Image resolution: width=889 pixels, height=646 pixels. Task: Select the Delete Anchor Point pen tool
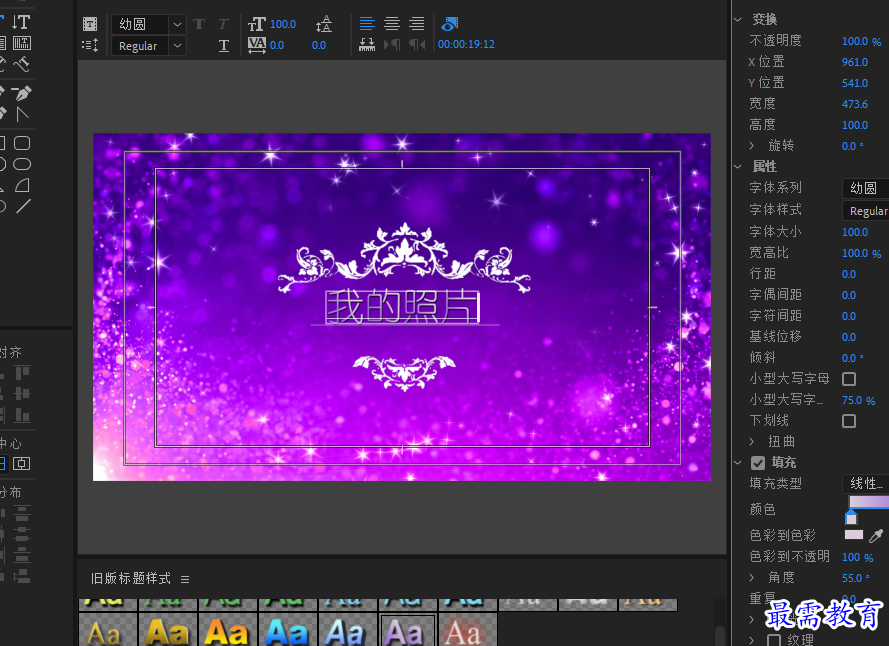click(x=21, y=92)
